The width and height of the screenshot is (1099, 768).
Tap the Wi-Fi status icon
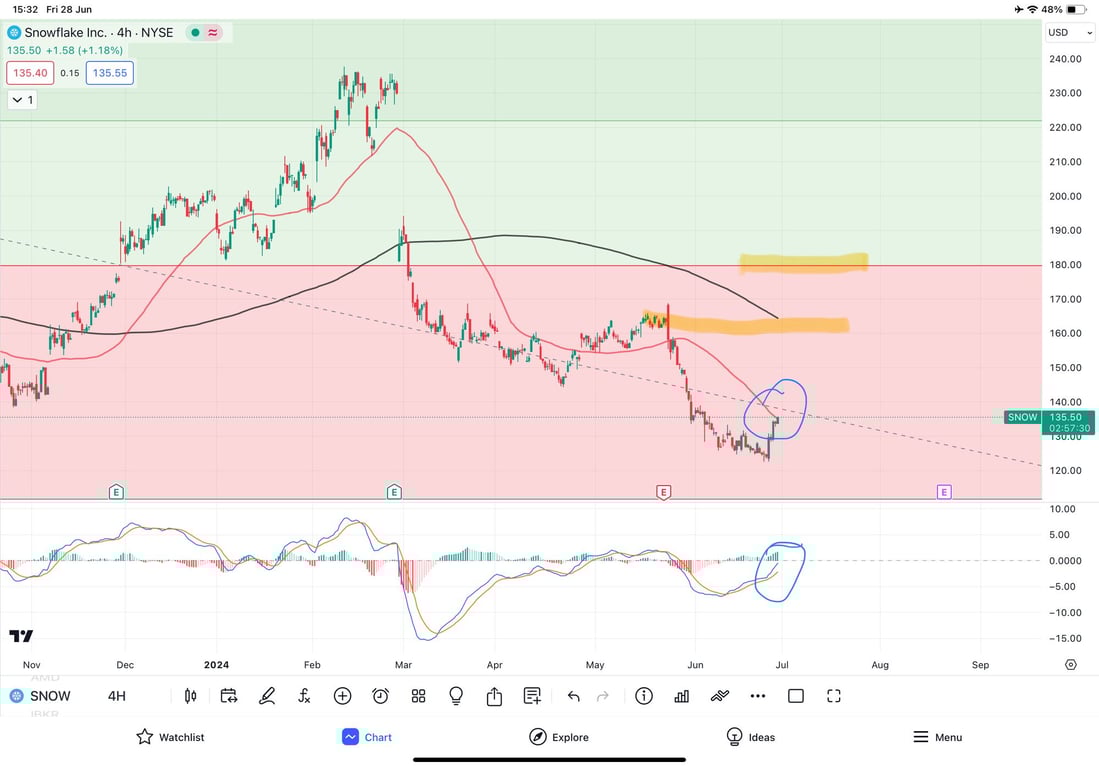[1032, 9]
